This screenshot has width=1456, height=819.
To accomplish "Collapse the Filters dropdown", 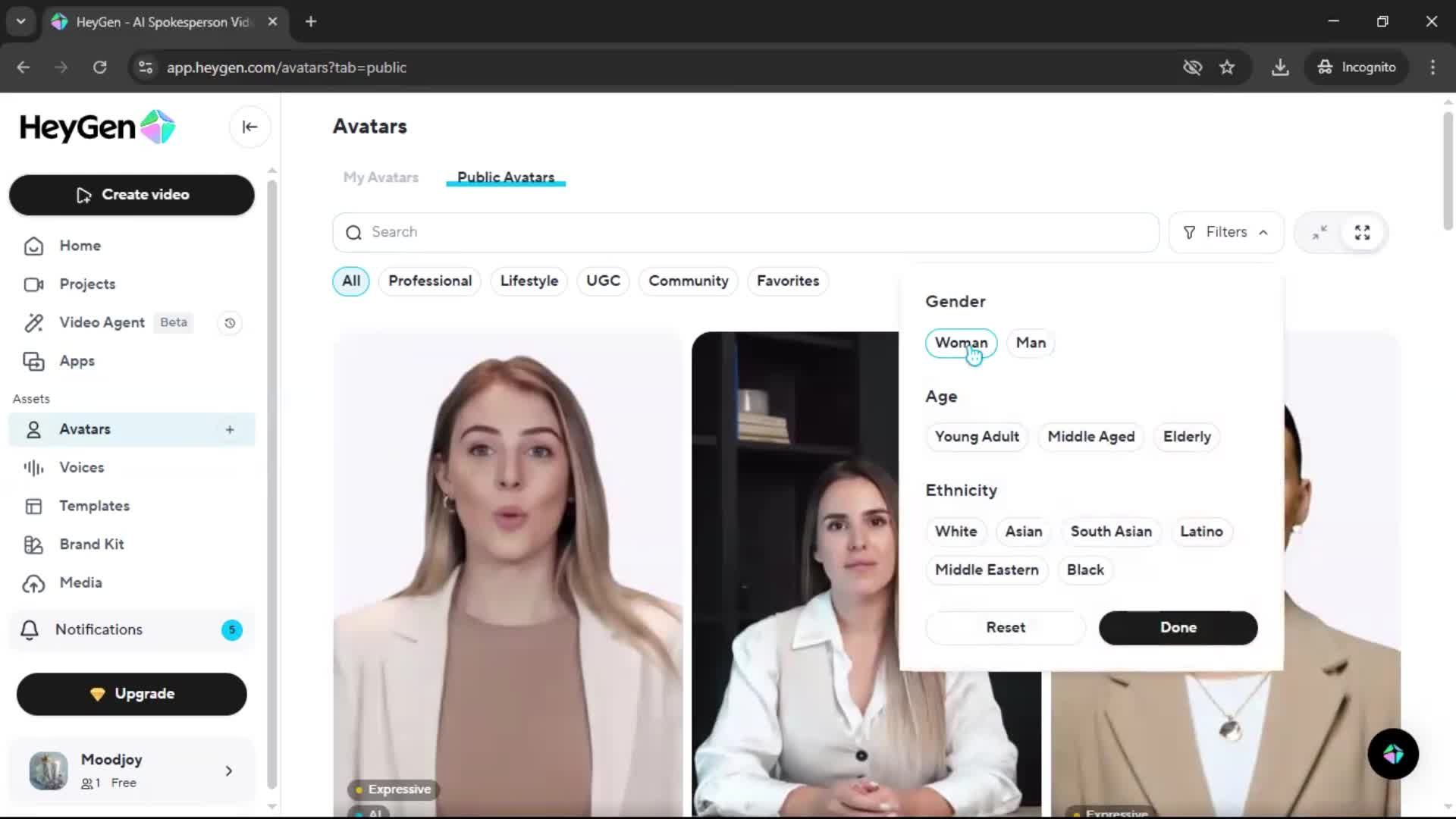I will 1225,232.
